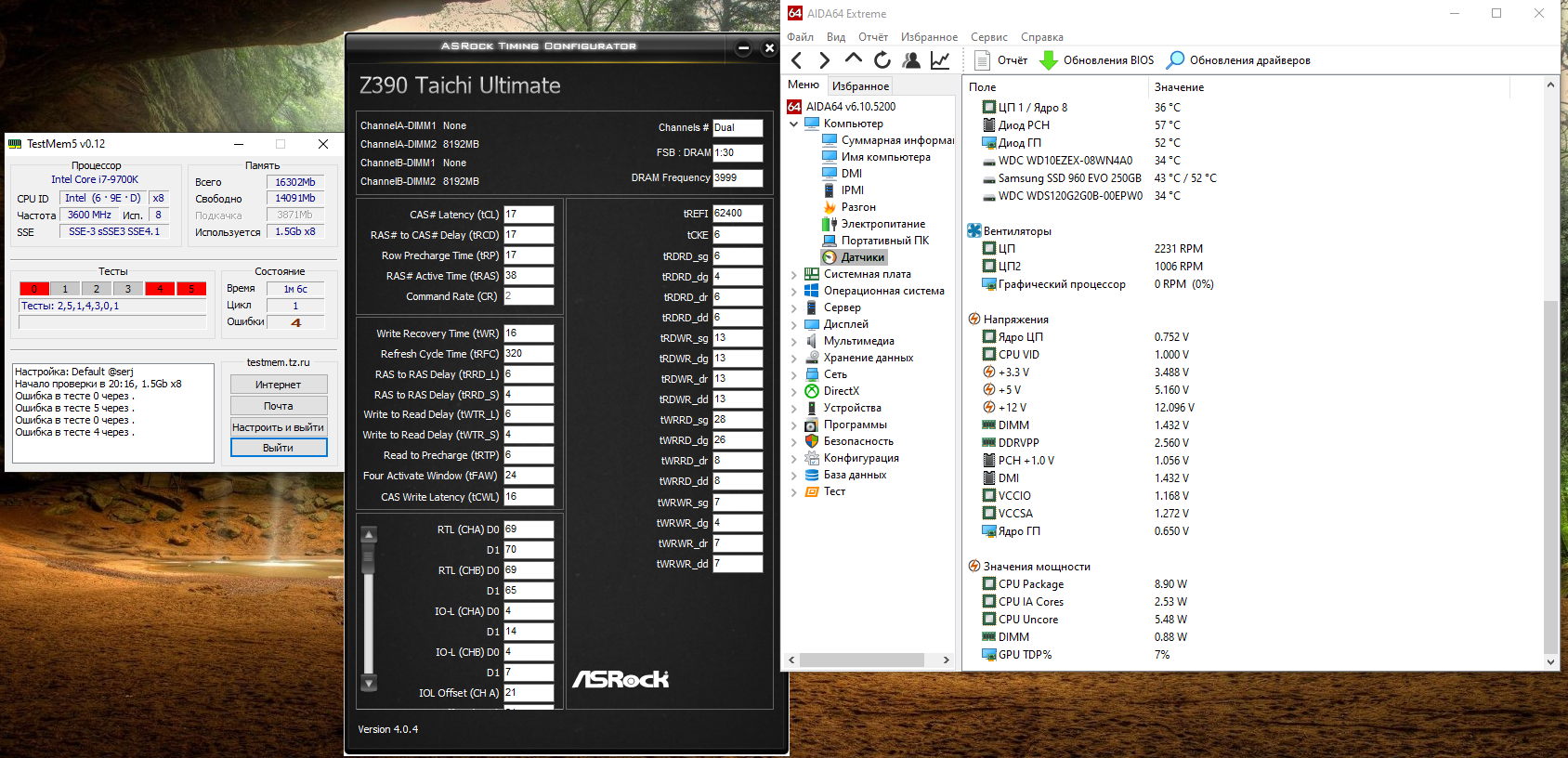Expand the Сервер node
Viewport: 1568px width, 758px height.
point(794,307)
